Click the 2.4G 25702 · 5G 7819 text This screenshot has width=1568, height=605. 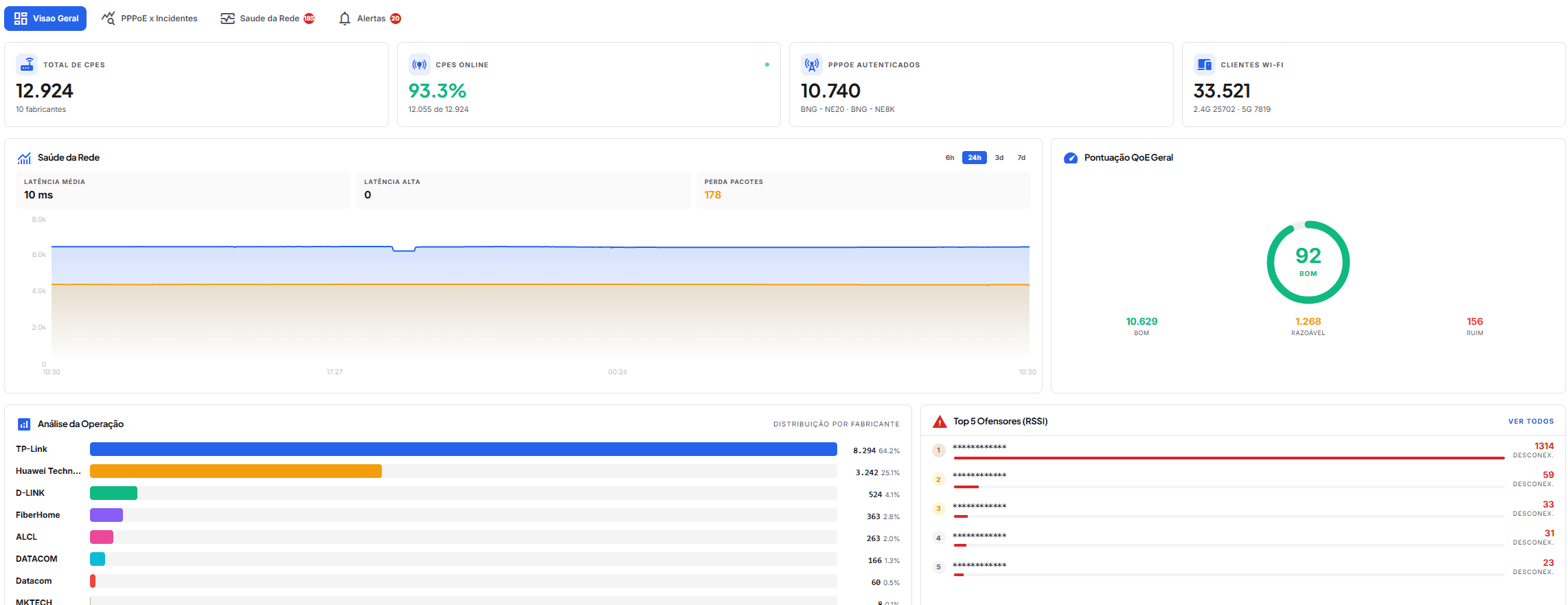1232,109
